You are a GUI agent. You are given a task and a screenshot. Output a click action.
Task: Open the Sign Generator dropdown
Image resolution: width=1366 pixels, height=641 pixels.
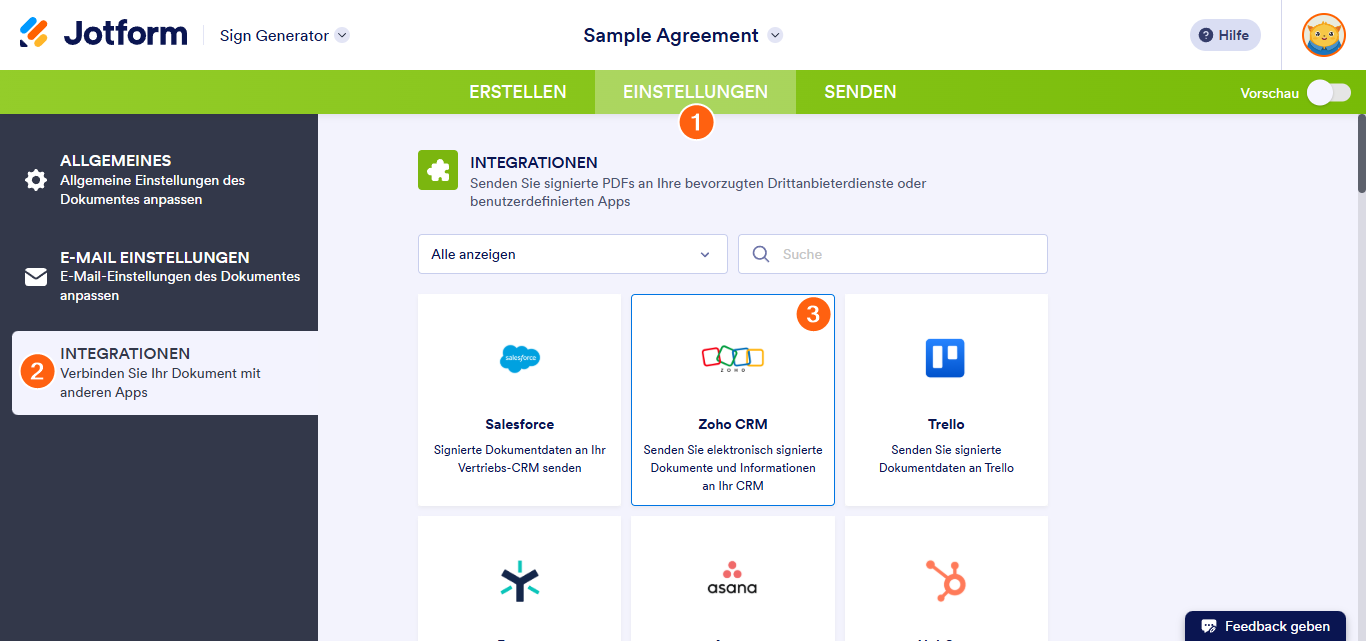coord(283,34)
